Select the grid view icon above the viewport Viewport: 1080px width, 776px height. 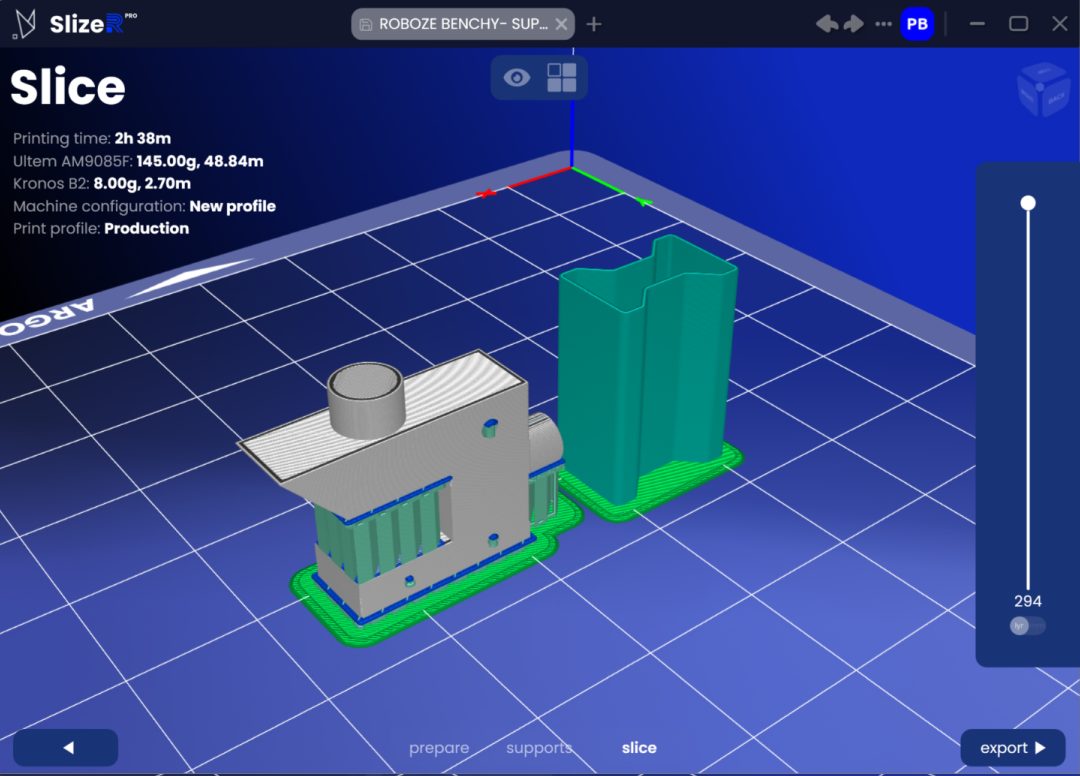click(563, 77)
